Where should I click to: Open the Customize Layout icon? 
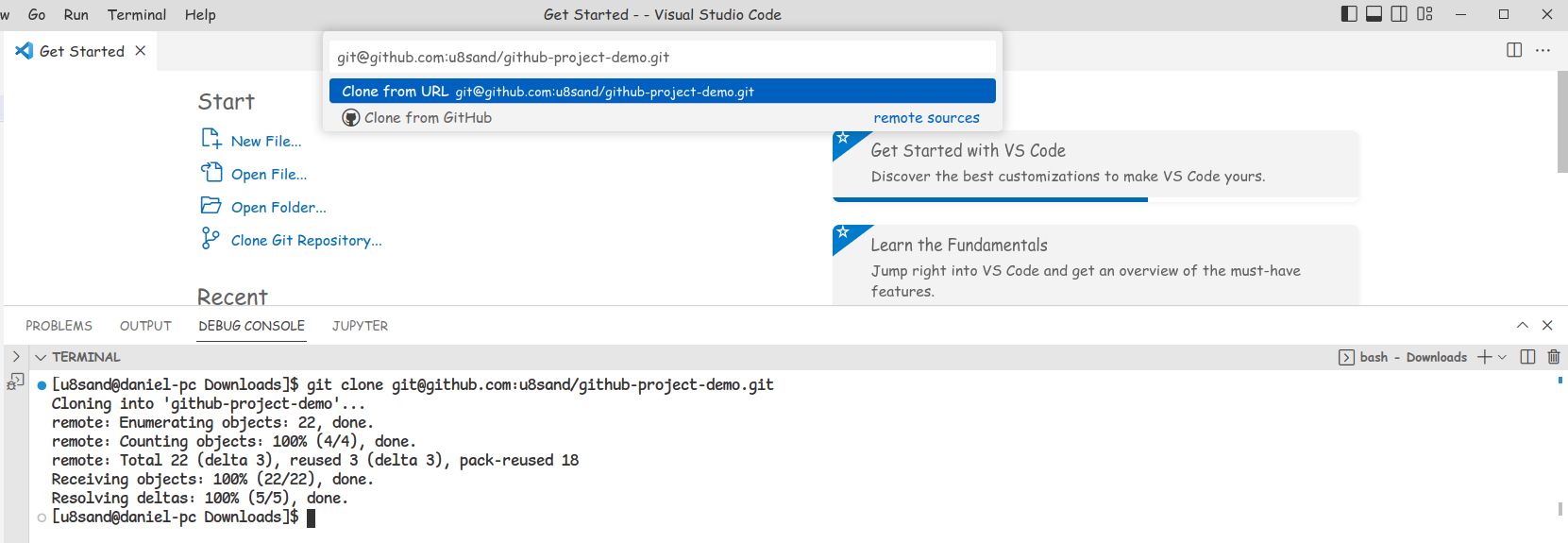pos(1425,14)
